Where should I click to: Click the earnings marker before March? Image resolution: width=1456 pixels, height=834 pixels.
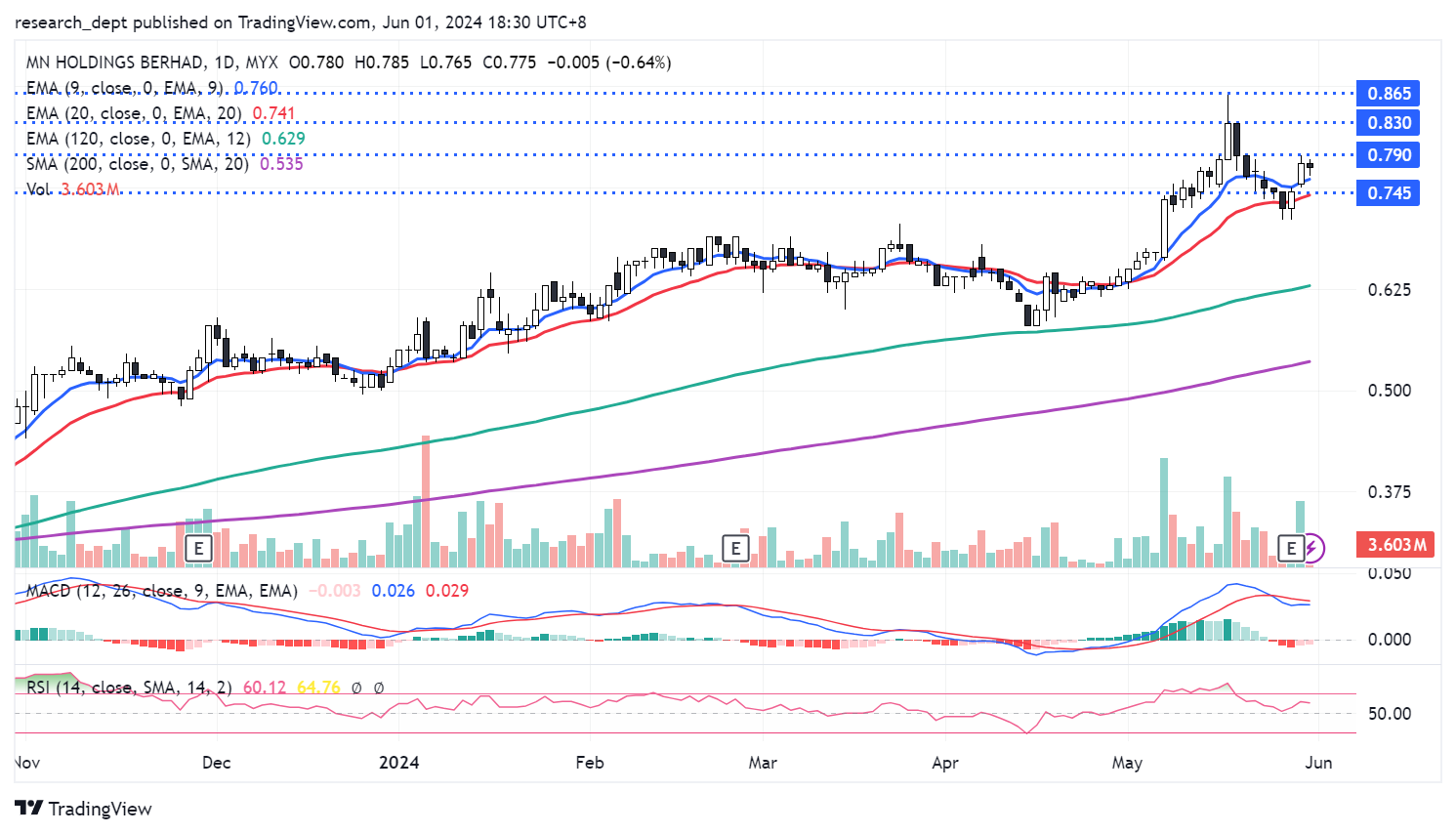(x=735, y=548)
